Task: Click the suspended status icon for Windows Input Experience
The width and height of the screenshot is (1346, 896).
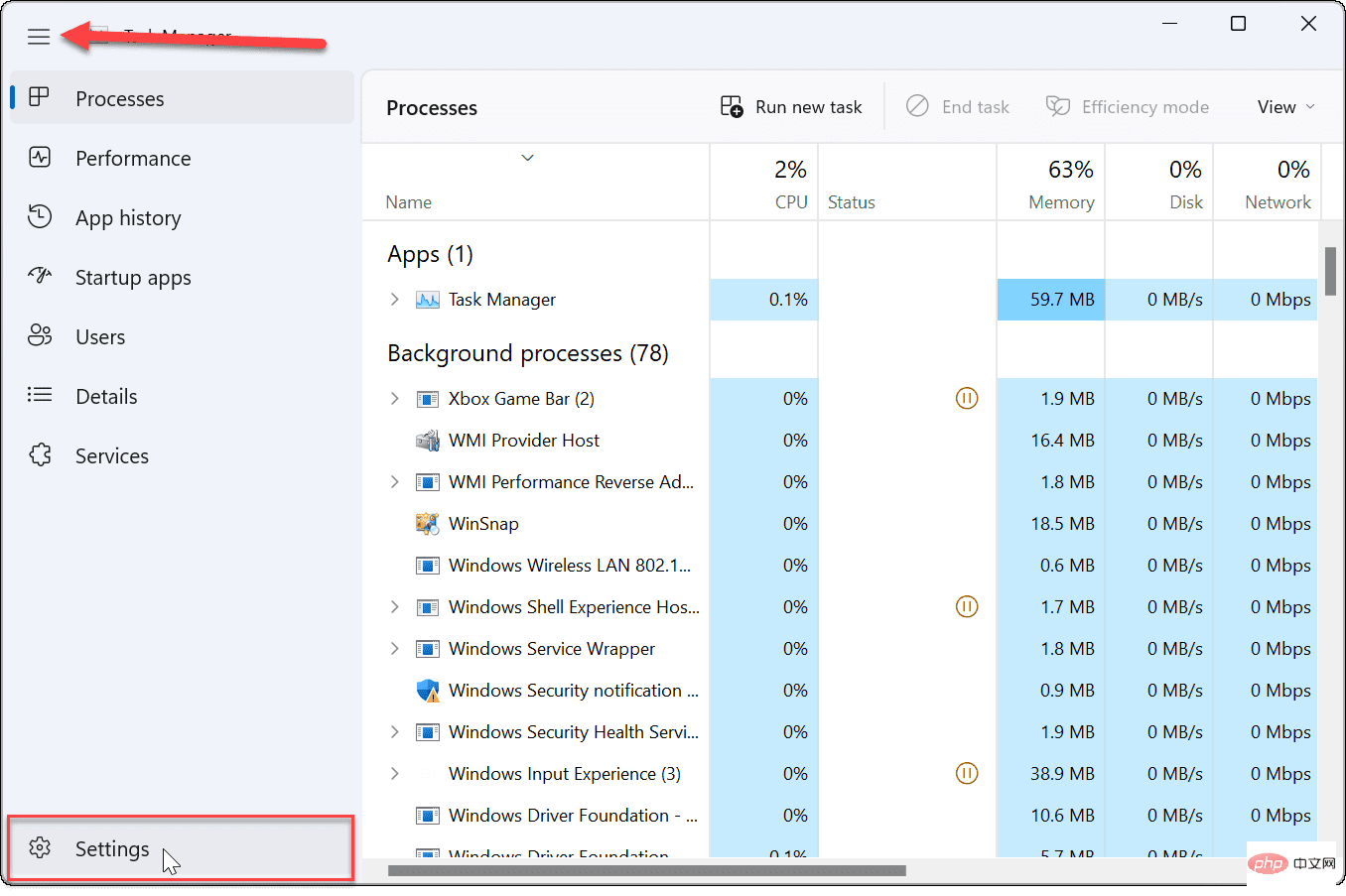Action: pyautogui.click(x=967, y=773)
